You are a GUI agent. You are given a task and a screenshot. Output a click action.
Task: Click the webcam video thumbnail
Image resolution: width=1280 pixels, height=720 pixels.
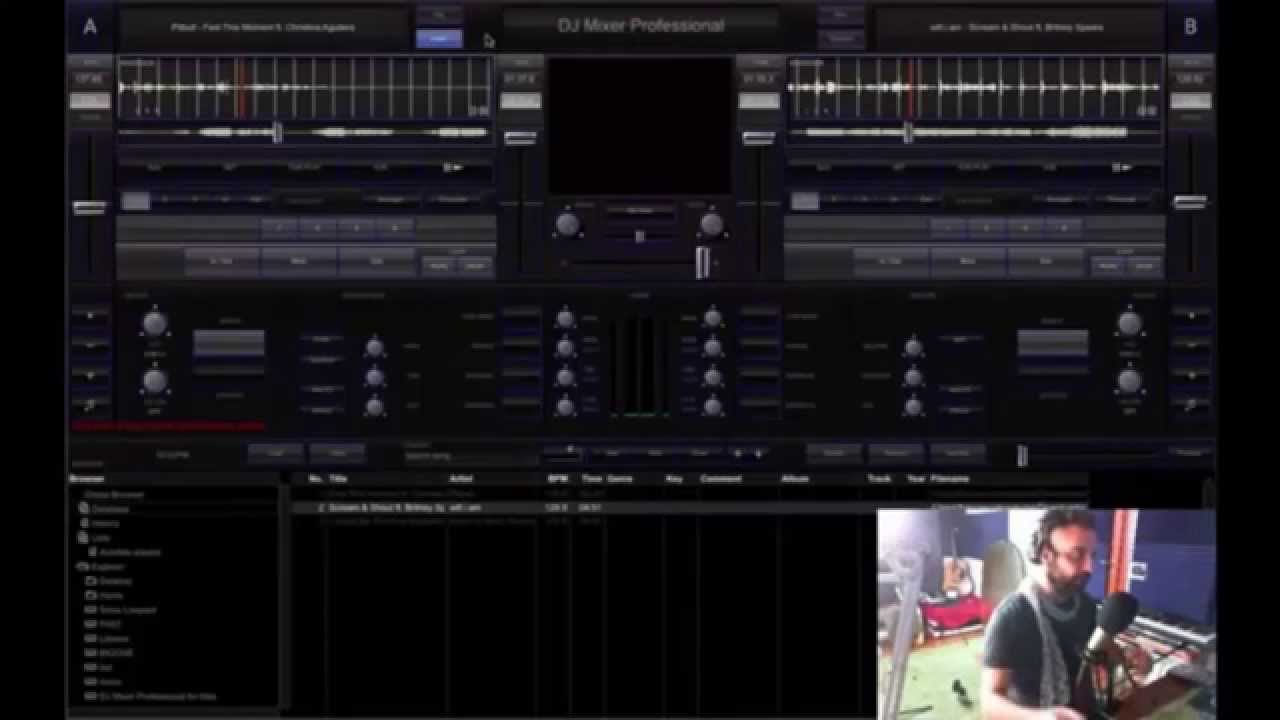(x=1047, y=614)
